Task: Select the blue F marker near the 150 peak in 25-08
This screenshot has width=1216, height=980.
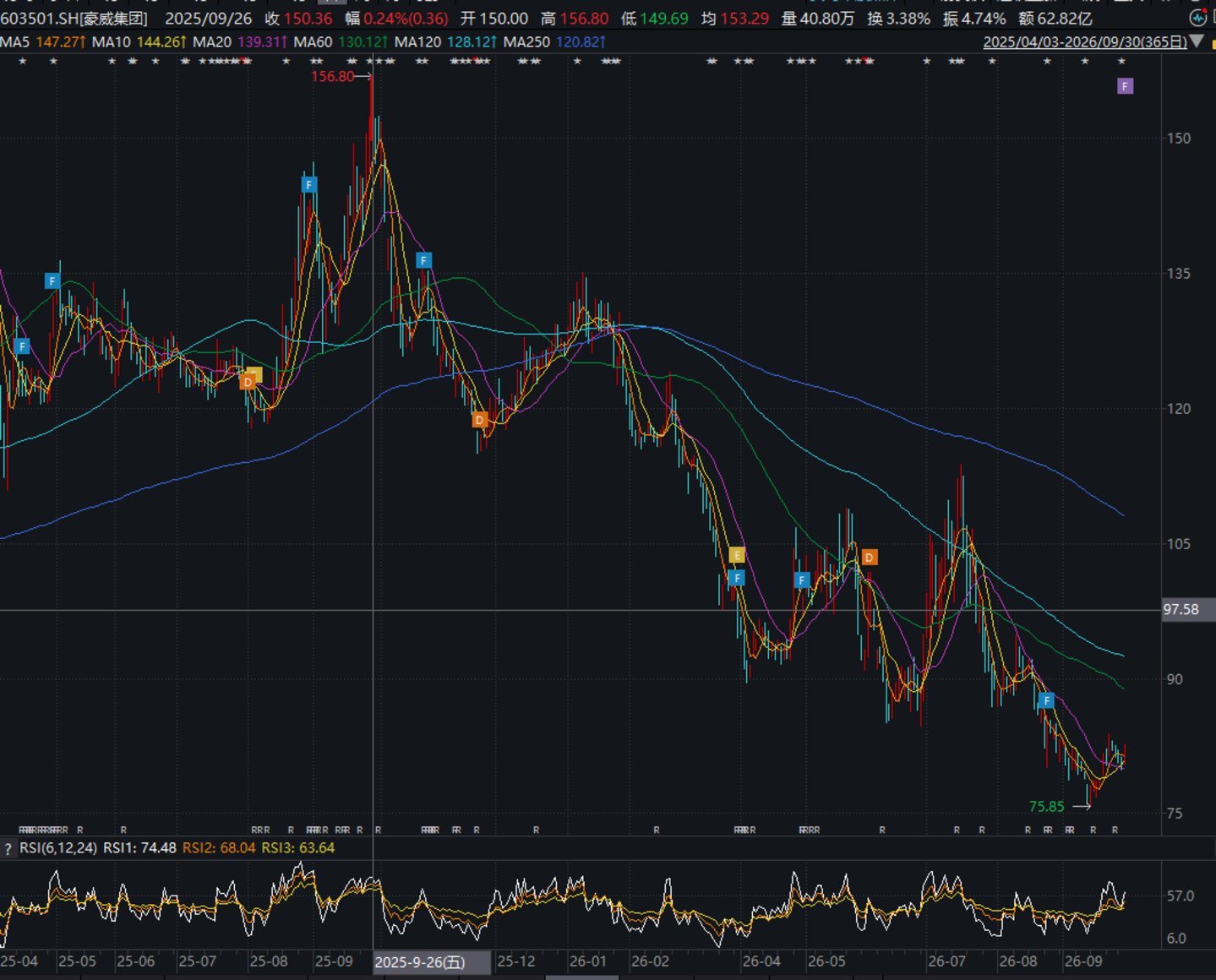Action: 309,184
